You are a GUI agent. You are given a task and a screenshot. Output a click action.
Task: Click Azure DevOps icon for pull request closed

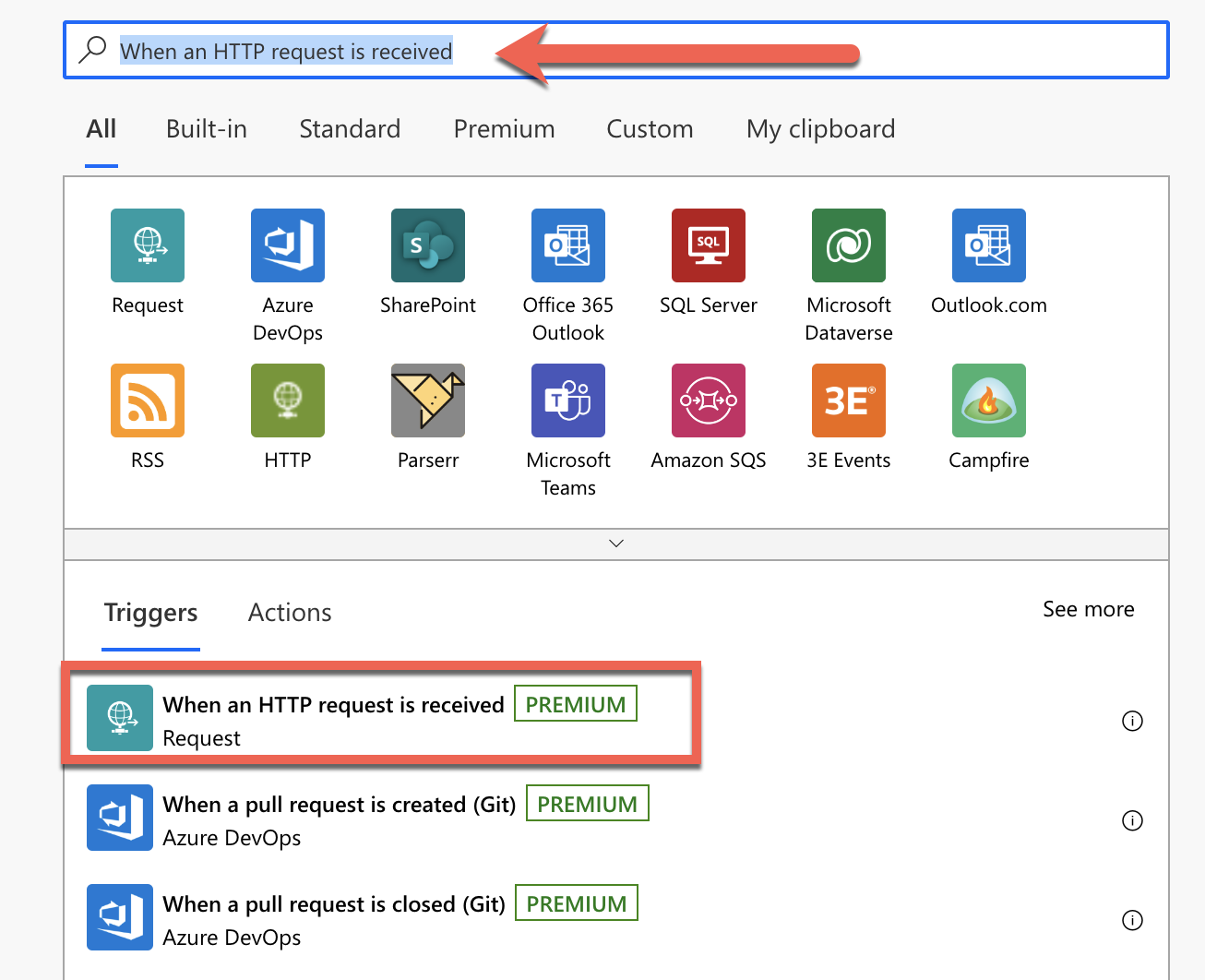pyautogui.click(x=120, y=917)
